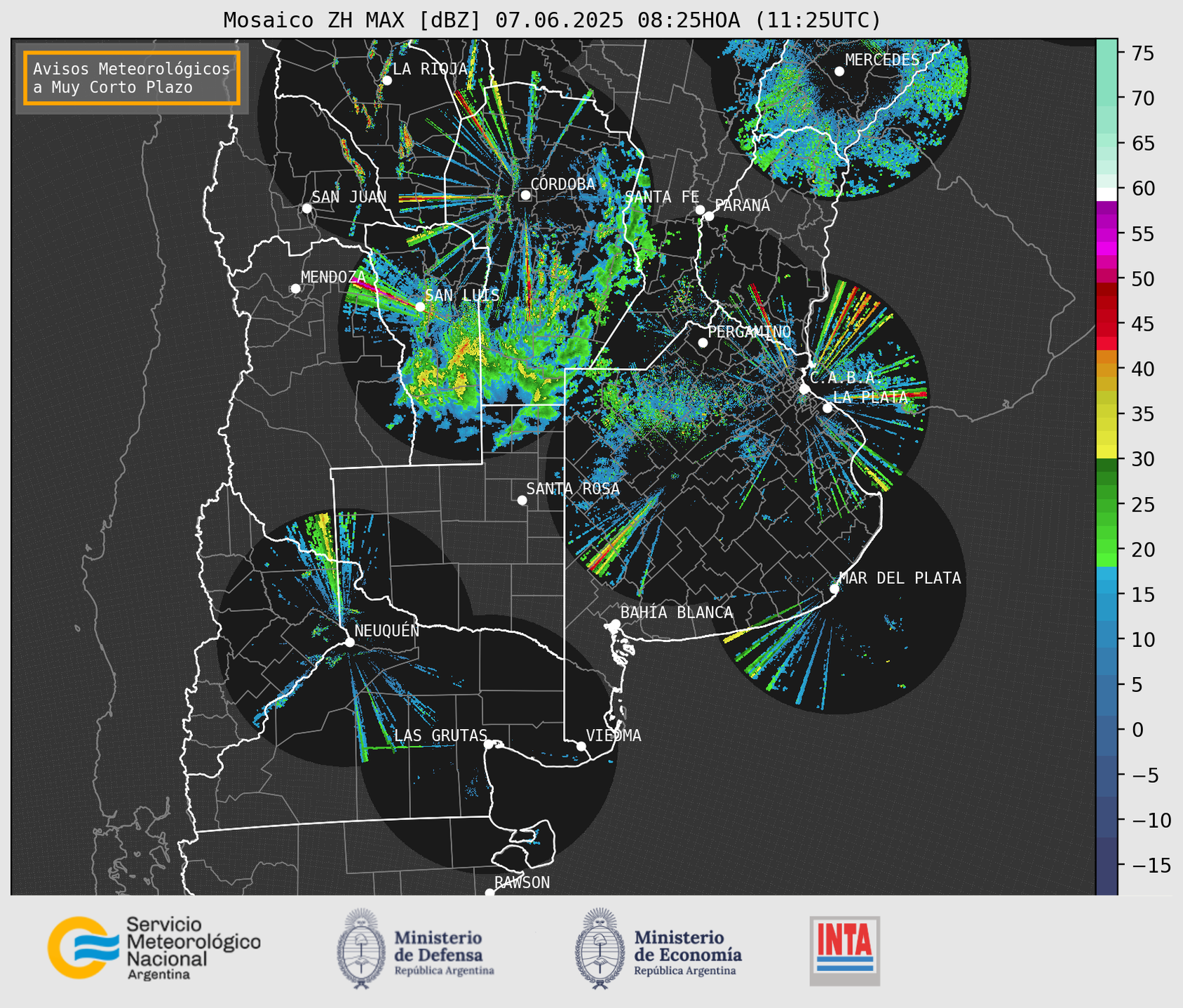This screenshot has width=1183, height=1008.
Task: Click the 75 value on dBZ scale
Action: point(1142,53)
